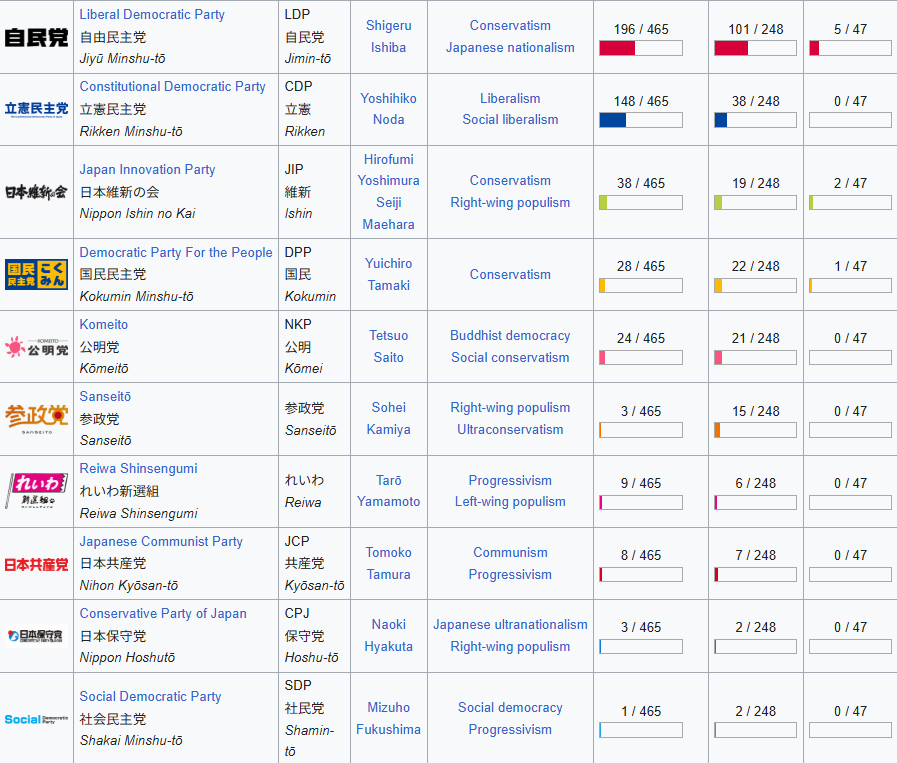Click the red 196 / 465 seat bar

[x=641, y=48]
